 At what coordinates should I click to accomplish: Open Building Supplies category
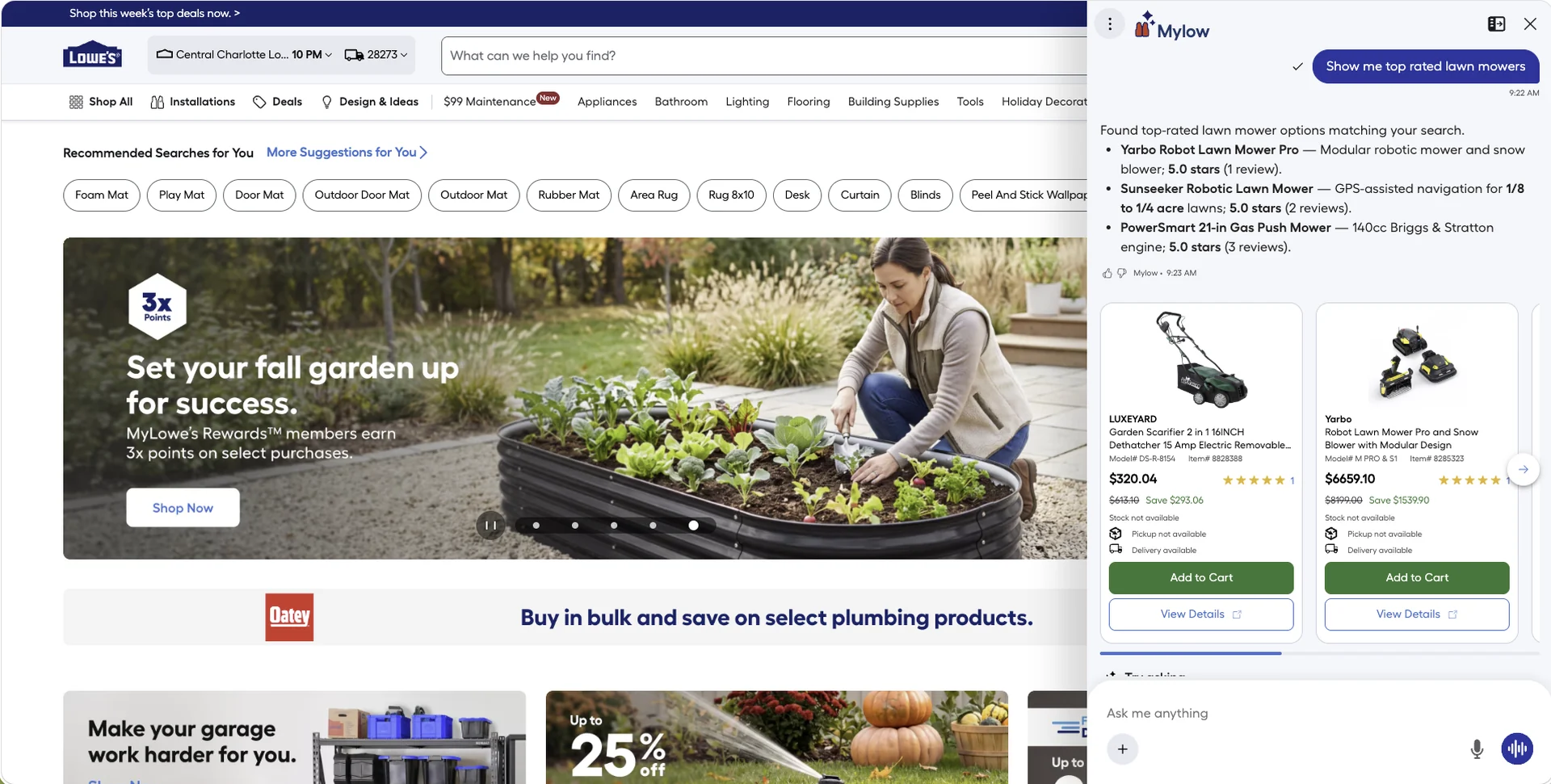click(893, 102)
